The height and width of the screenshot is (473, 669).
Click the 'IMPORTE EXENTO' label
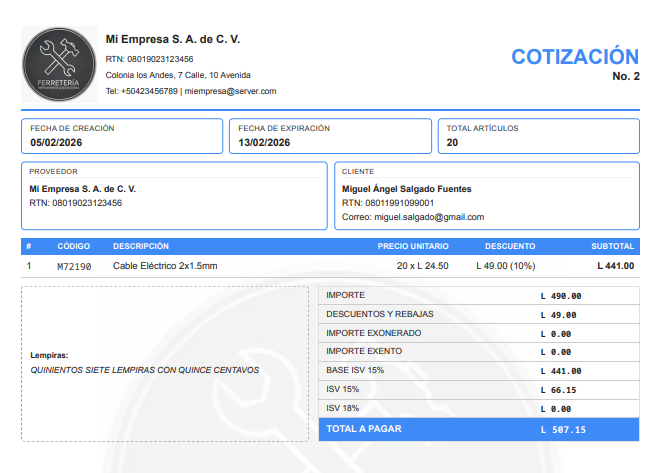[364, 351]
